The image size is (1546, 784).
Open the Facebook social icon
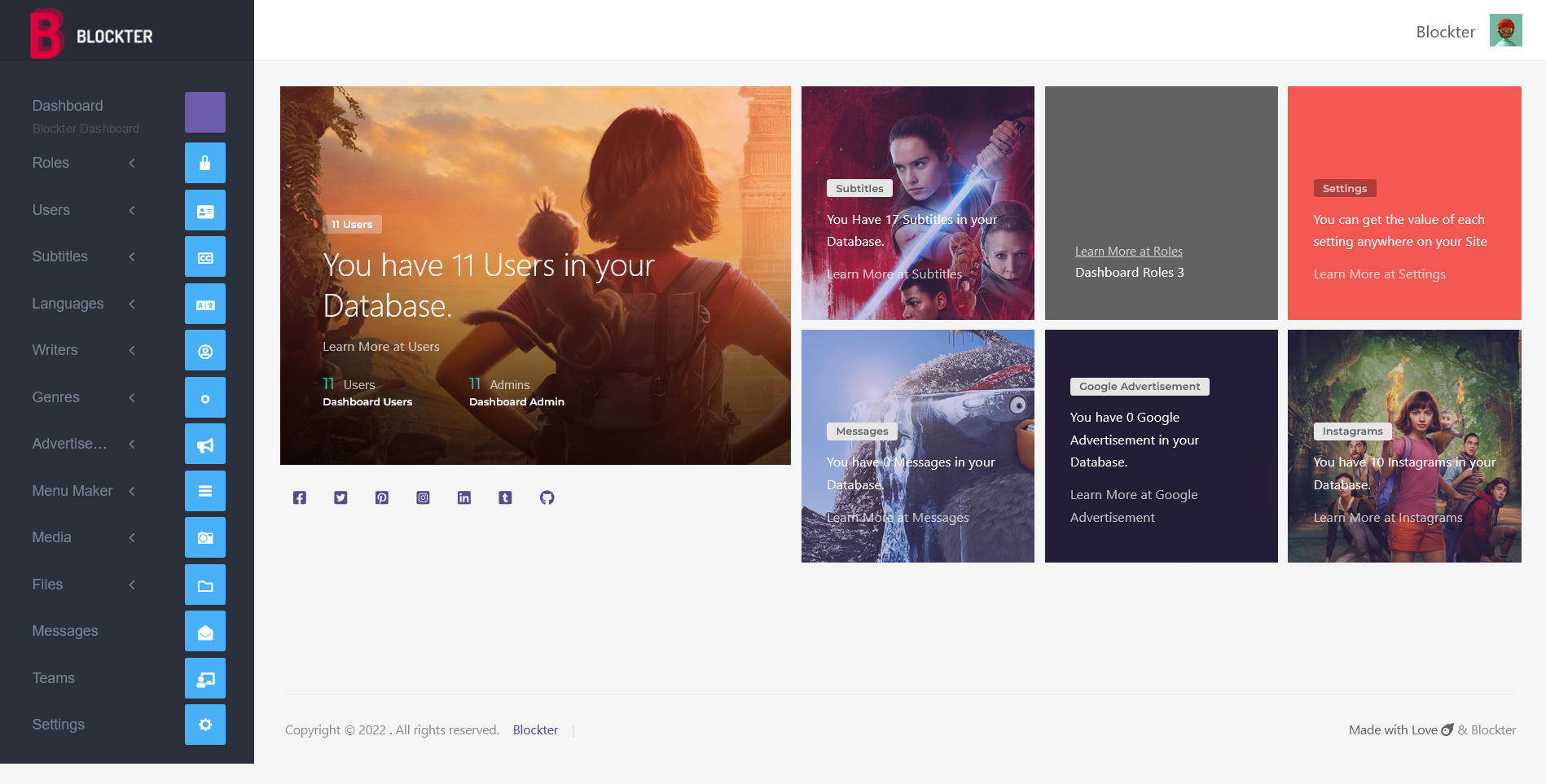(300, 497)
